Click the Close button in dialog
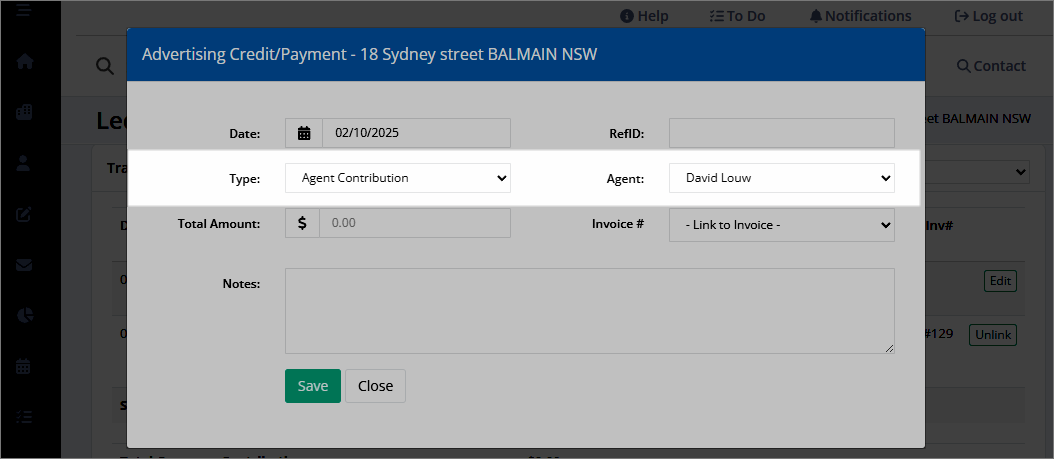This screenshot has width=1054, height=459. pyautogui.click(x=375, y=386)
